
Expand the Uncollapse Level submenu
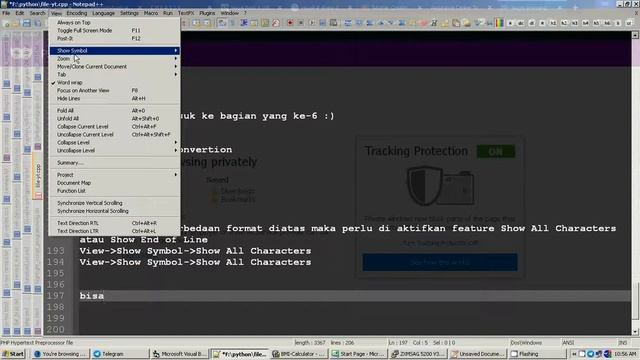click(x=114, y=151)
